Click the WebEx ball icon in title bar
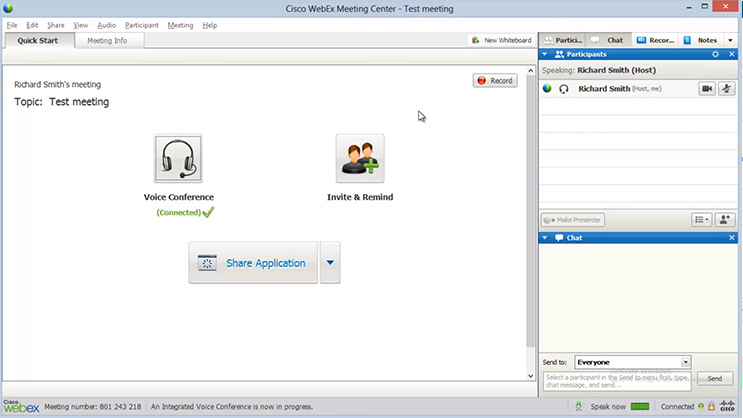The height and width of the screenshot is (418, 743). coord(8,9)
